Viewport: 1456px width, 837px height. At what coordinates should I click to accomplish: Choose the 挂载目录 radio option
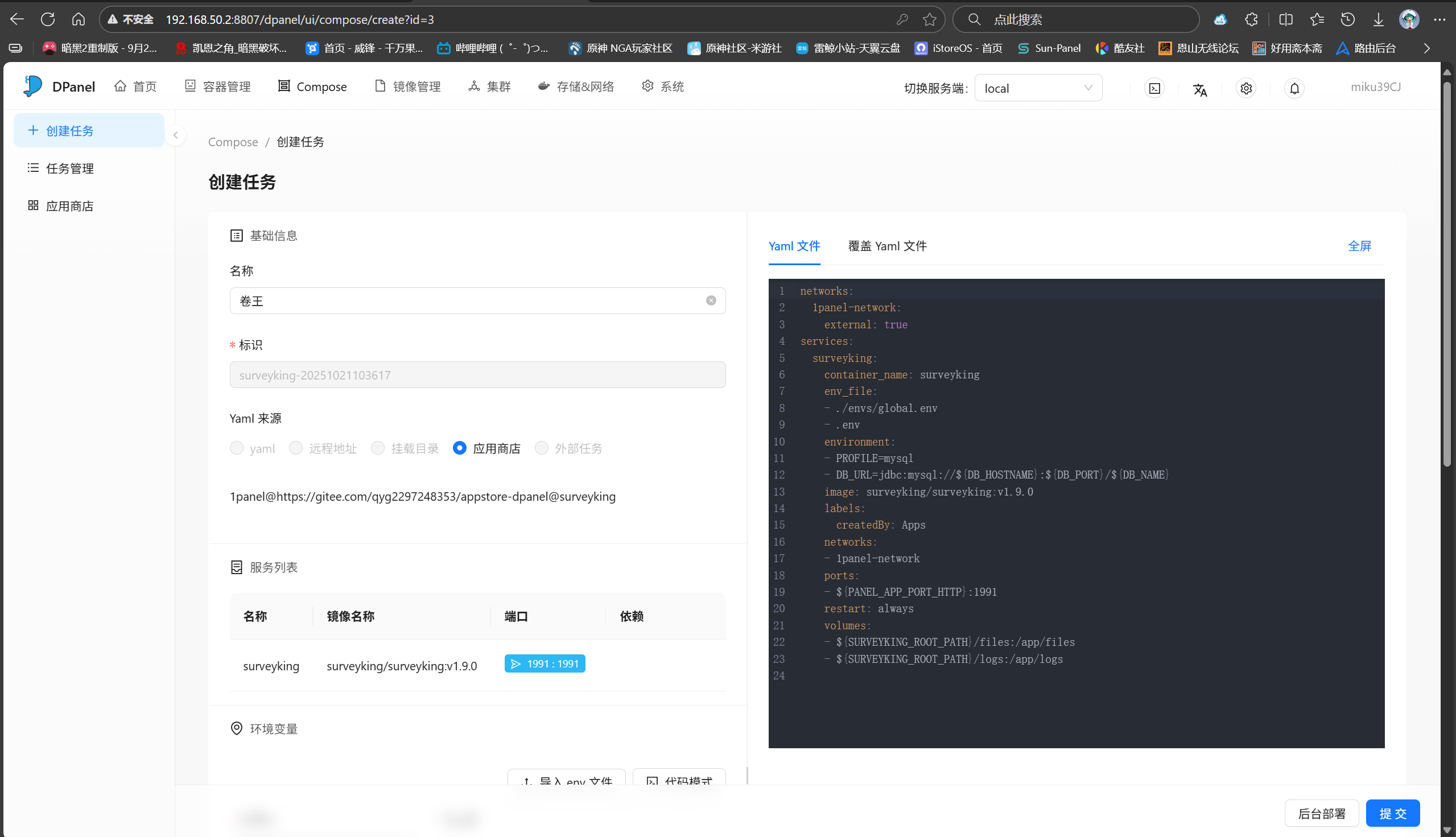click(x=378, y=448)
